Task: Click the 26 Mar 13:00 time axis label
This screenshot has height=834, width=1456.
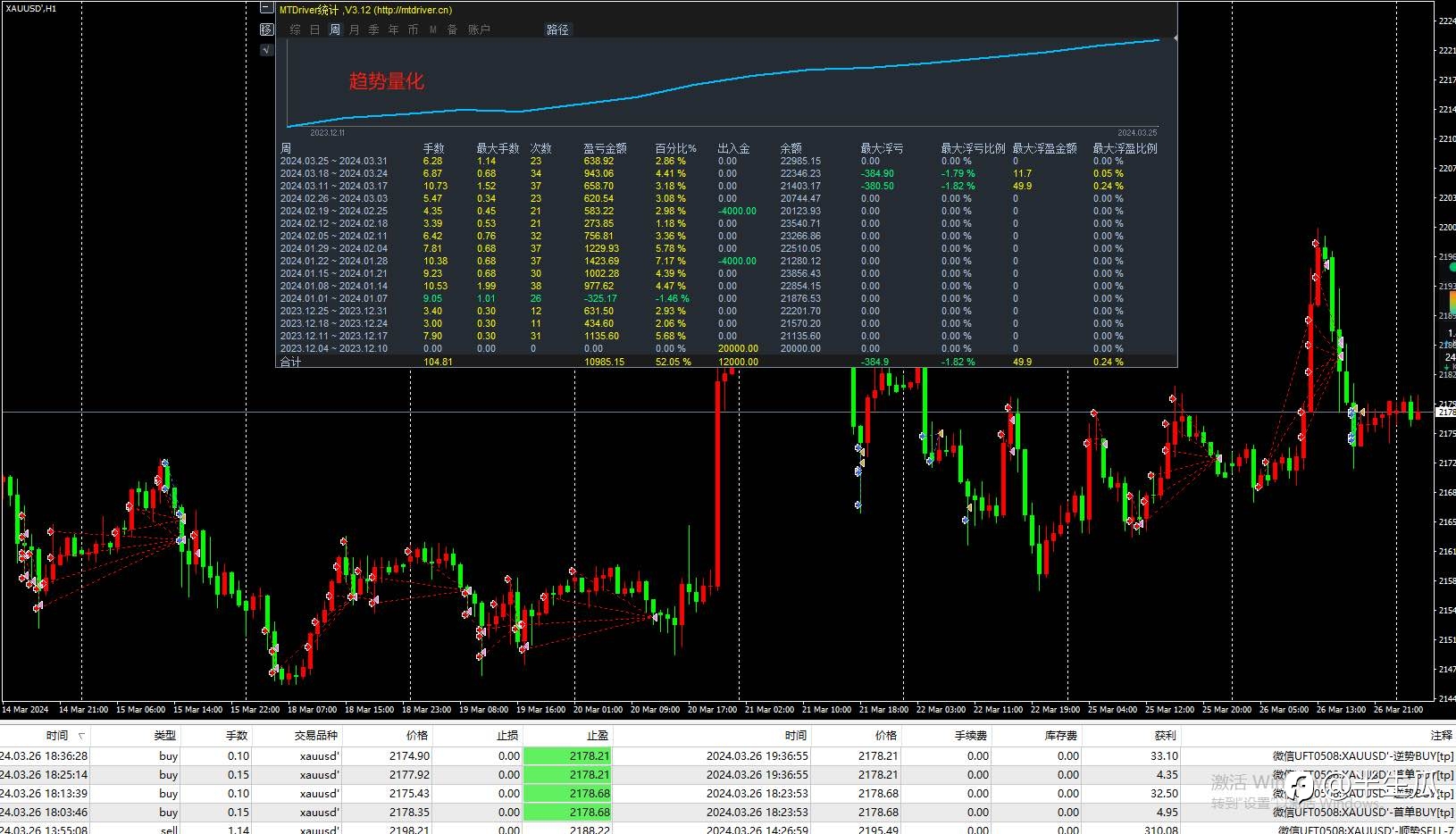Action: 1340,710
